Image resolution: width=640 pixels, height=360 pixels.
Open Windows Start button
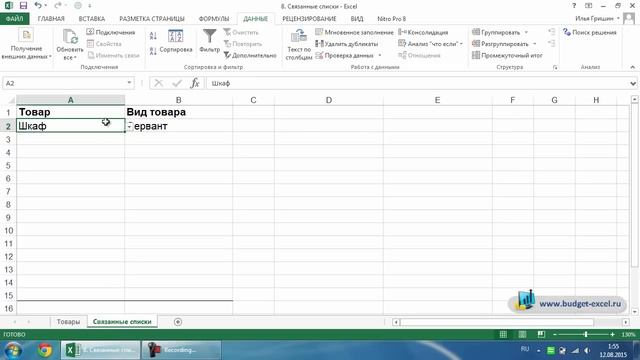click(13, 350)
